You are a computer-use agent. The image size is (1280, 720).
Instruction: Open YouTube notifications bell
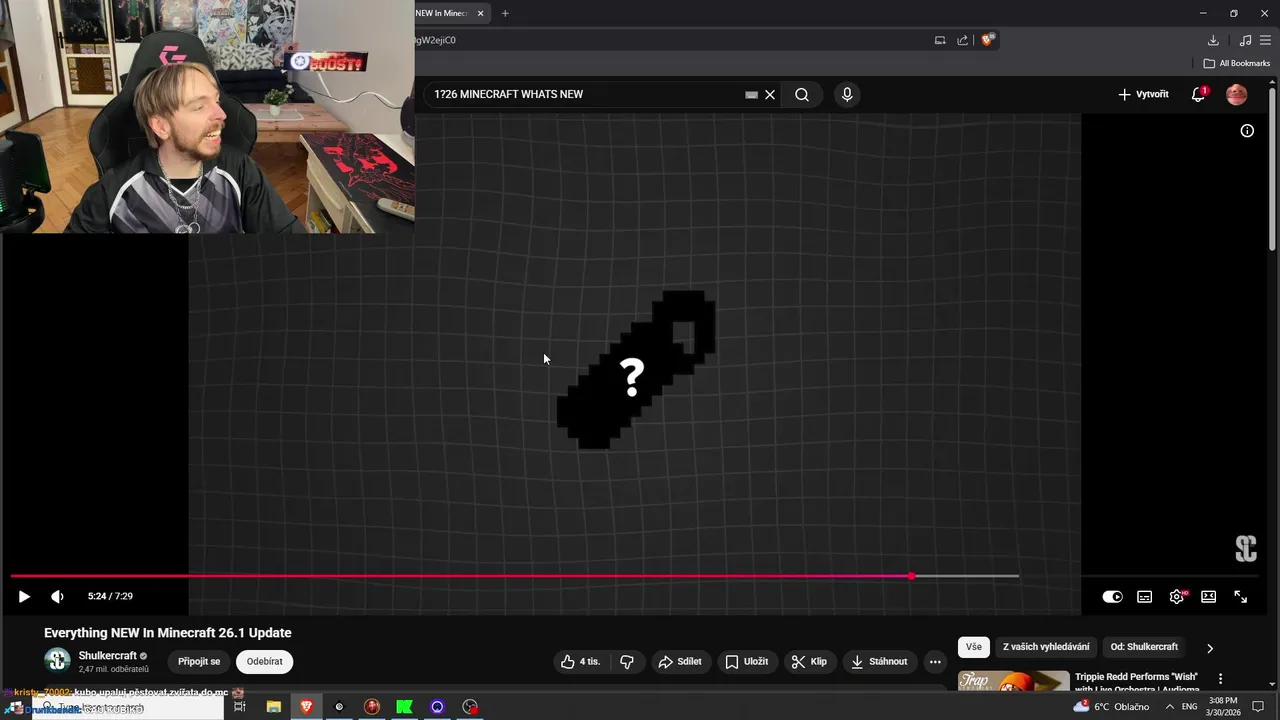pyautogui.click(x=1198, y=95)
